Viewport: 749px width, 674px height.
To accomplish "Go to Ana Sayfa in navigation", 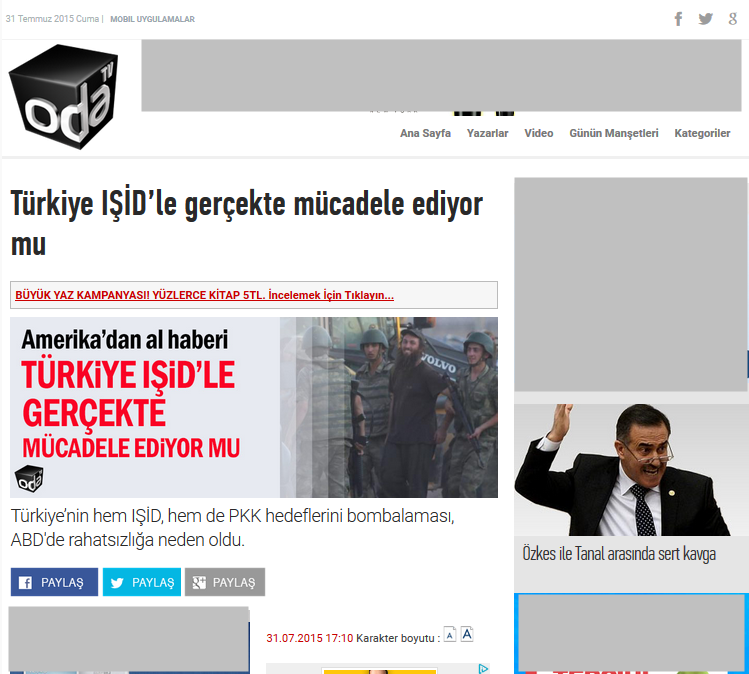I will pos(425,133).
